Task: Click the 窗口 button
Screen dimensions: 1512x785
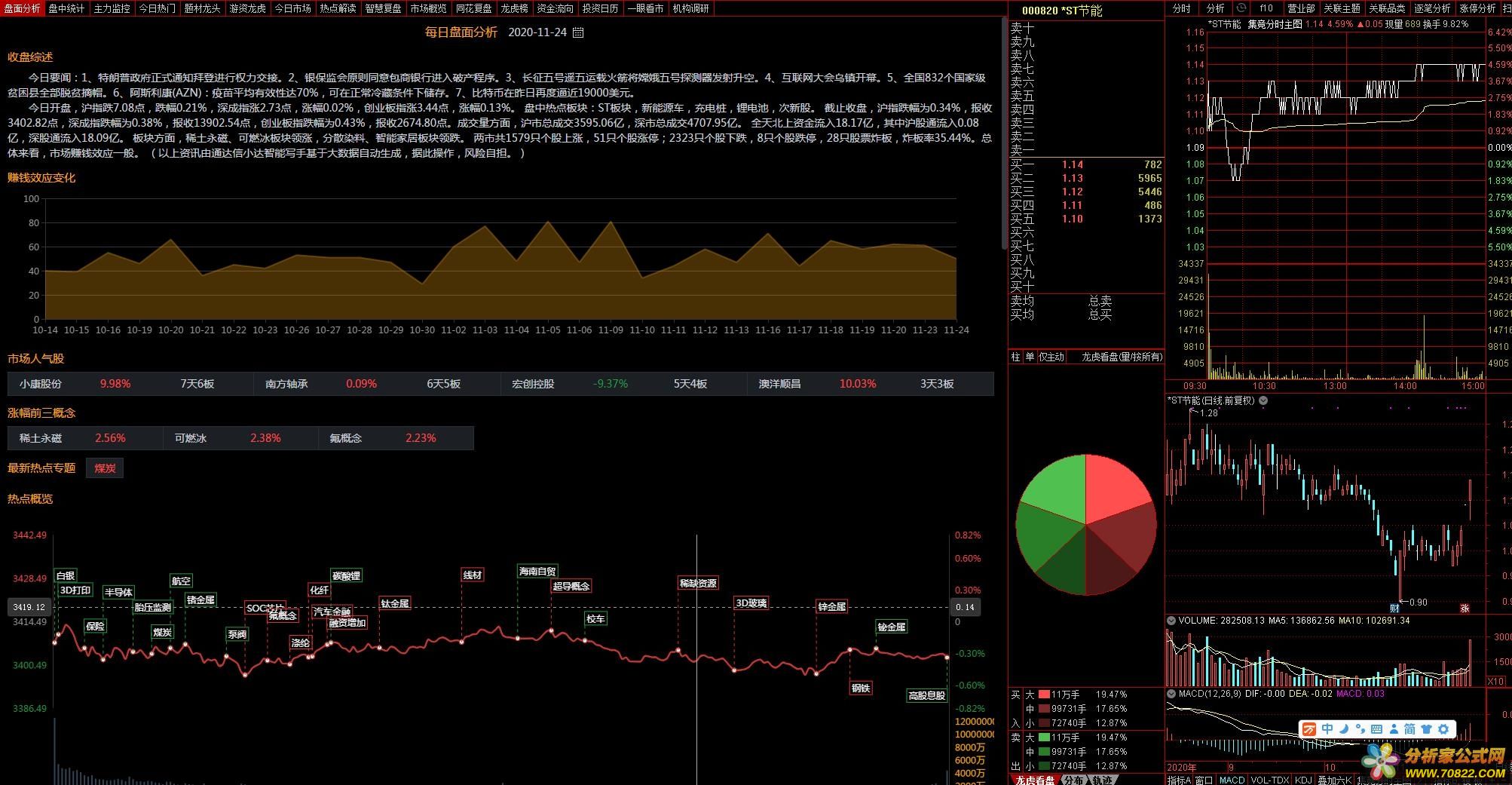Action: tap(1204, 780)
